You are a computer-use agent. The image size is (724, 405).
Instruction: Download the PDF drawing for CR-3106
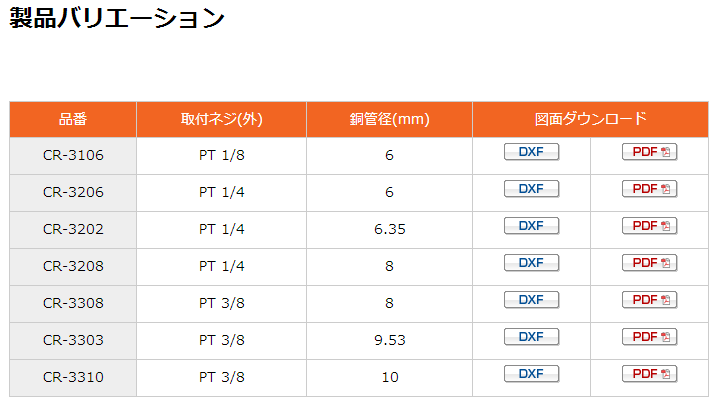click(x=649, y=152)
